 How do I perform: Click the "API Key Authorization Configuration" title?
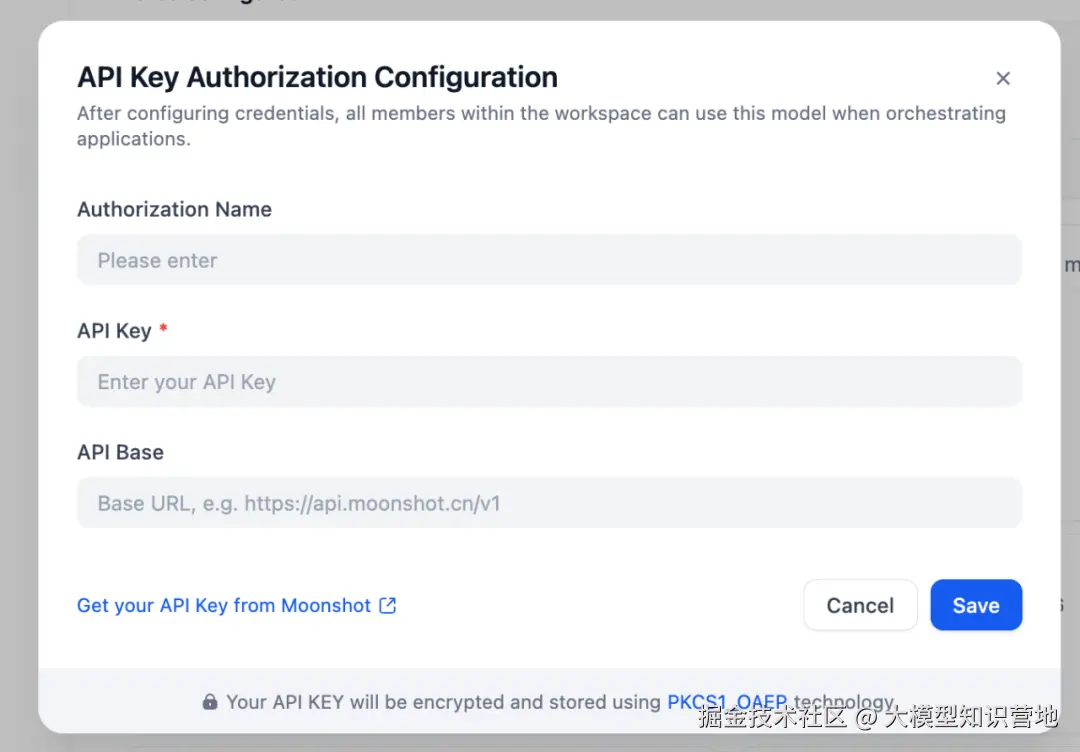tap(317, 77)
